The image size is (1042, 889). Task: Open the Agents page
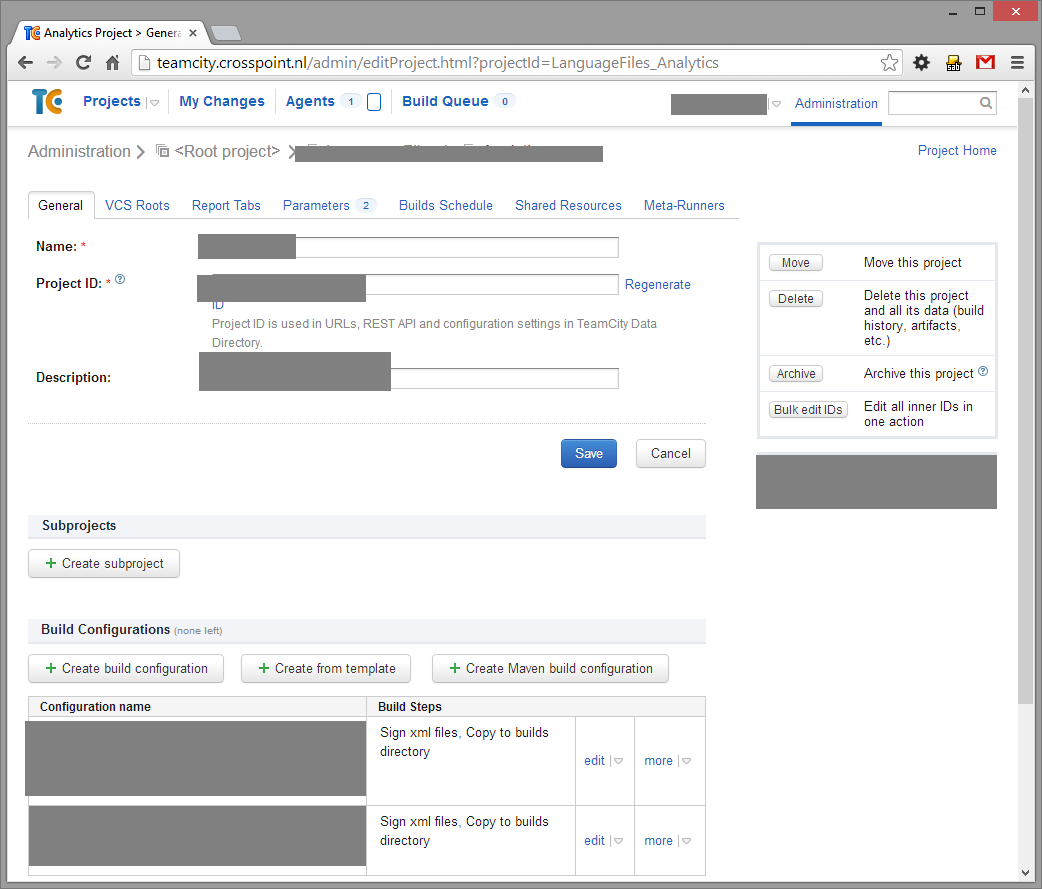click(310, 101)
